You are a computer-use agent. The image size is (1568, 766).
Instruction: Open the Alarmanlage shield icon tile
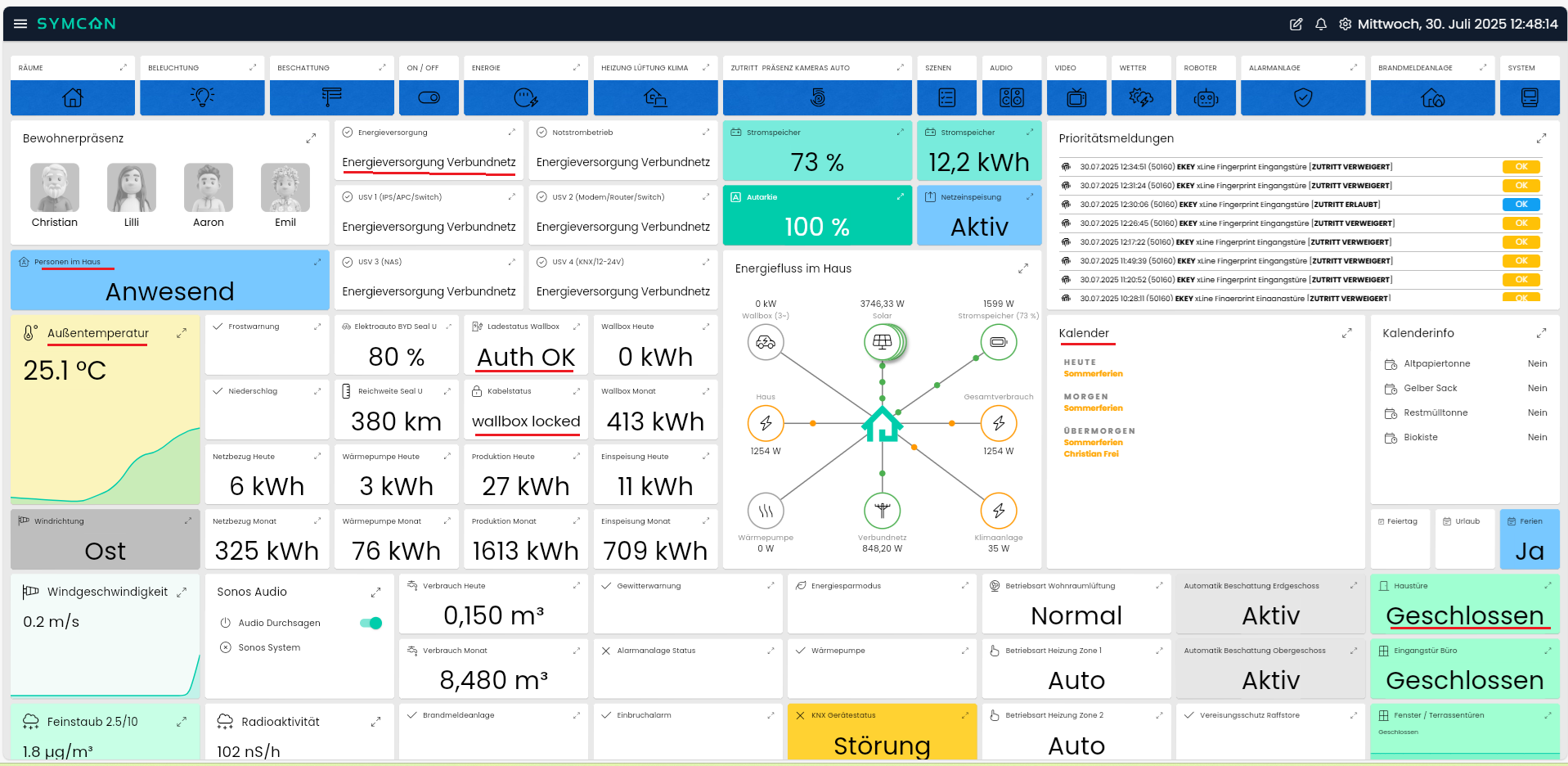1303,97
